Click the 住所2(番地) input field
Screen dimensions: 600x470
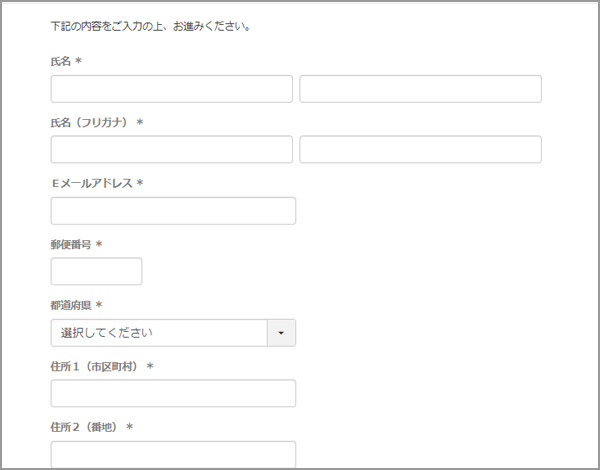(173, 455)
